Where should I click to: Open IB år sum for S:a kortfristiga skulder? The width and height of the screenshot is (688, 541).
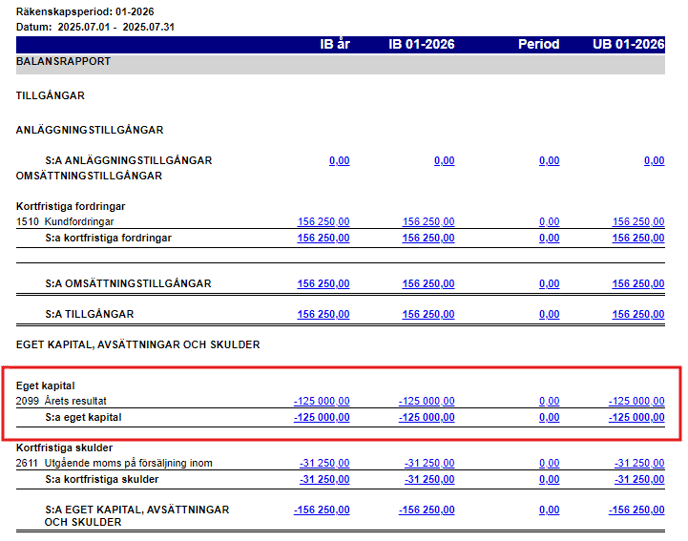click(325, 479)
